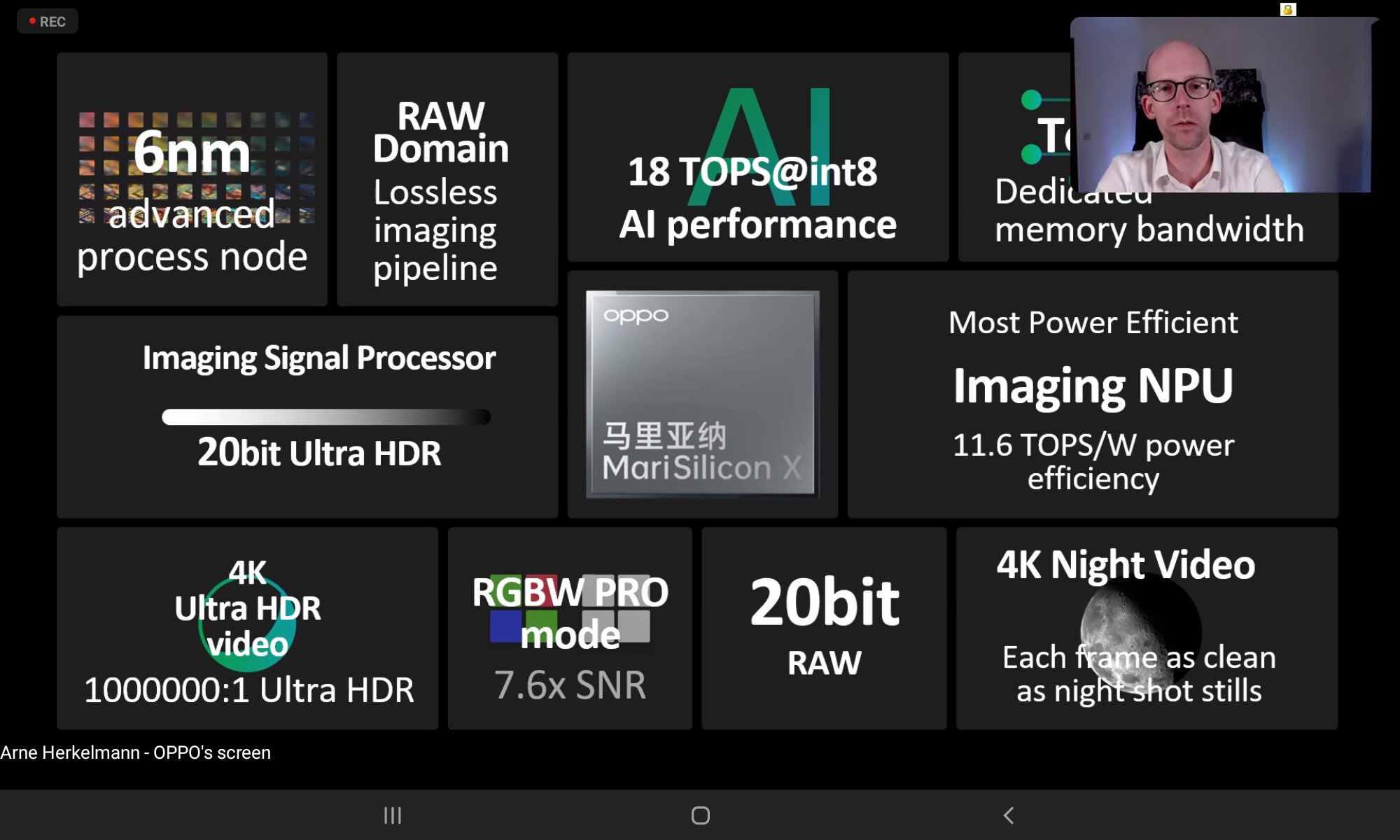1400x840 pixels.
Task: Click the '11.6 TOPS/W power efficiency' text
Action: (1093, 462)
